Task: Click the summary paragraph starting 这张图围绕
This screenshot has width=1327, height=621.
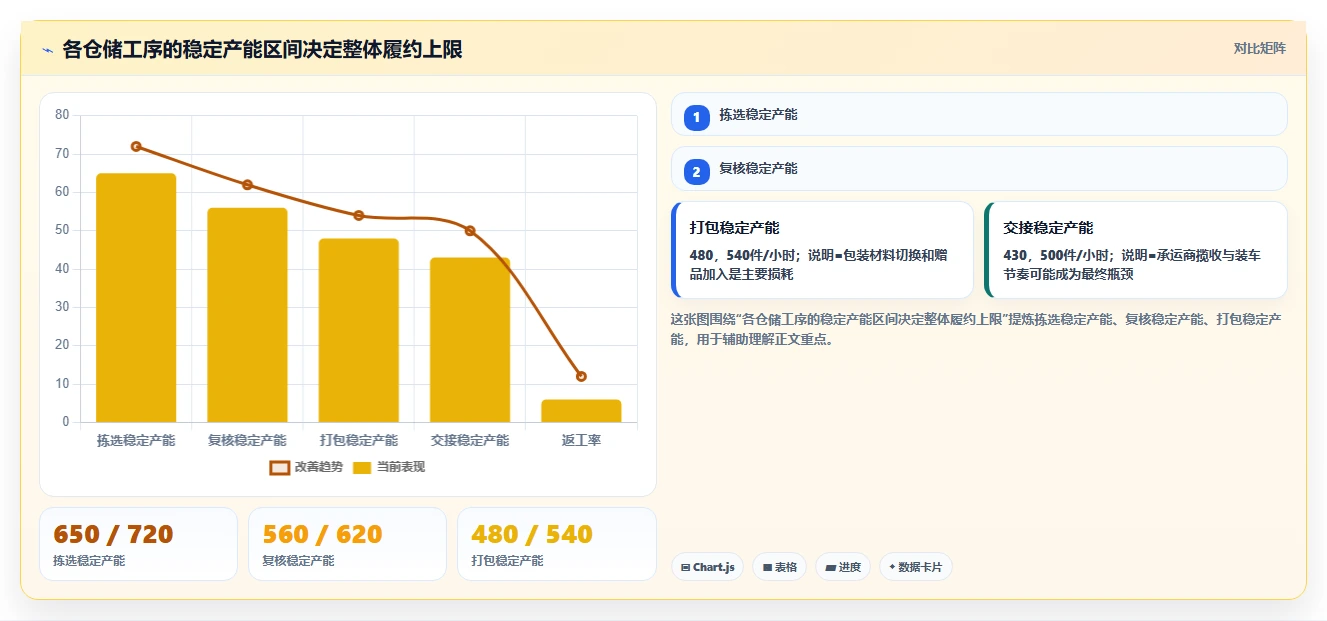Action: point(977,329)
